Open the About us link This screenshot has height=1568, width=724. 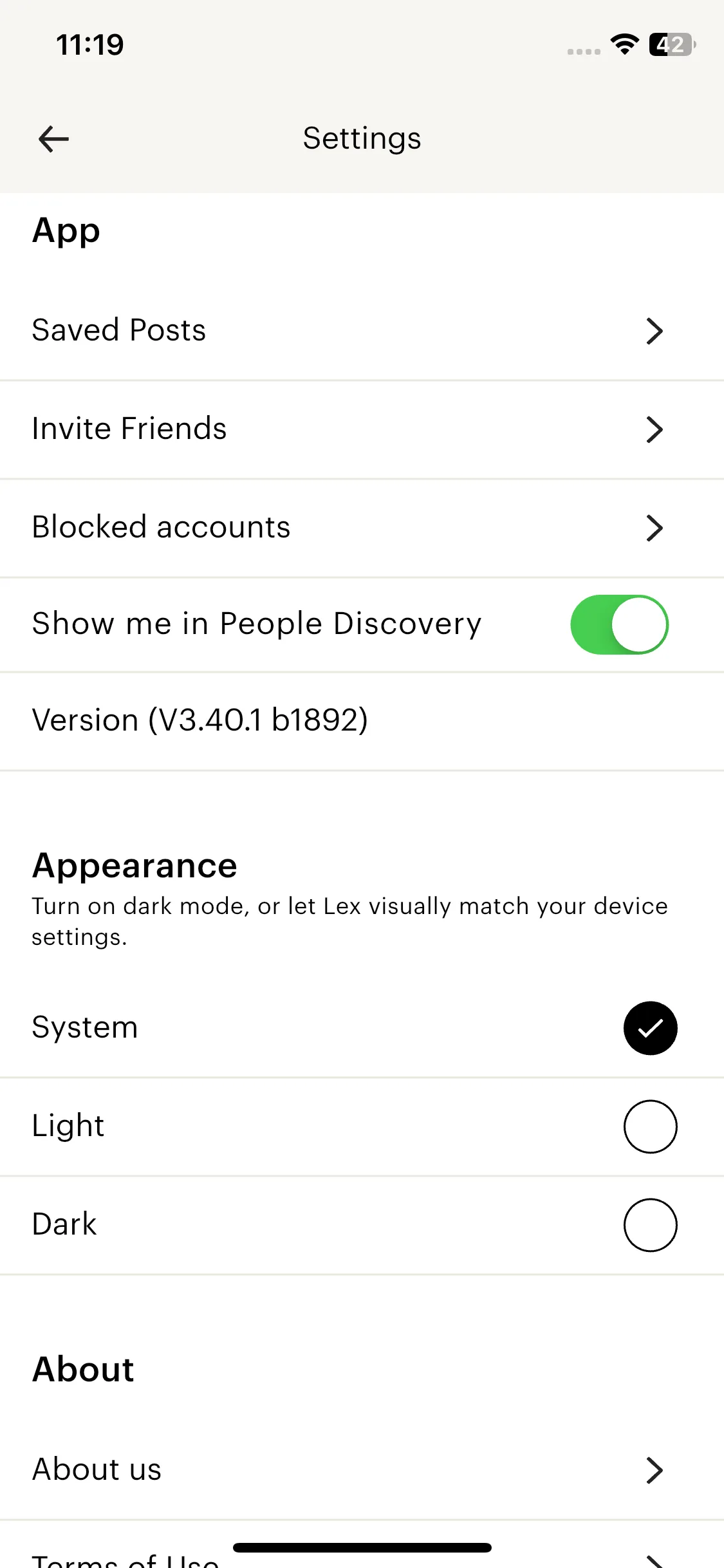(97, 1470)
